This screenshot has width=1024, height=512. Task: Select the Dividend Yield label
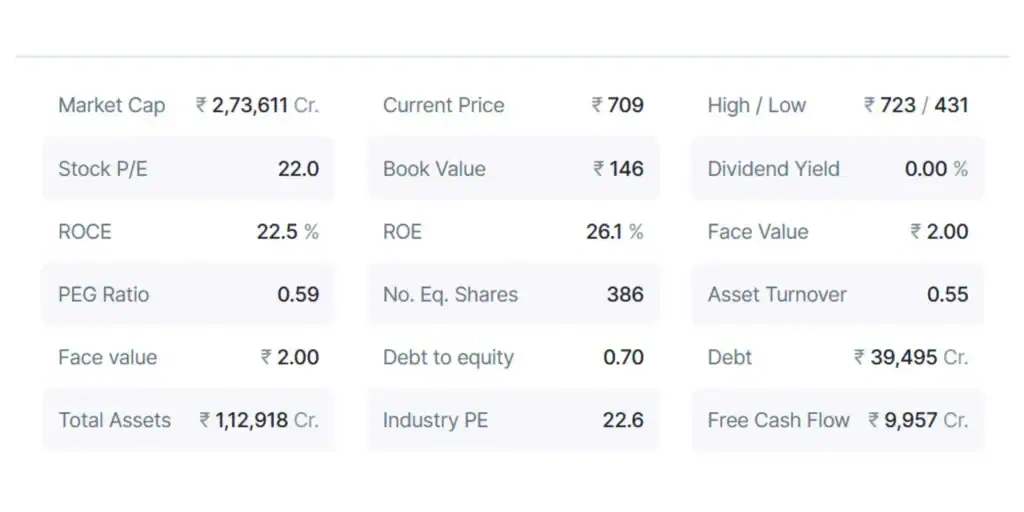tap(774, 169)
